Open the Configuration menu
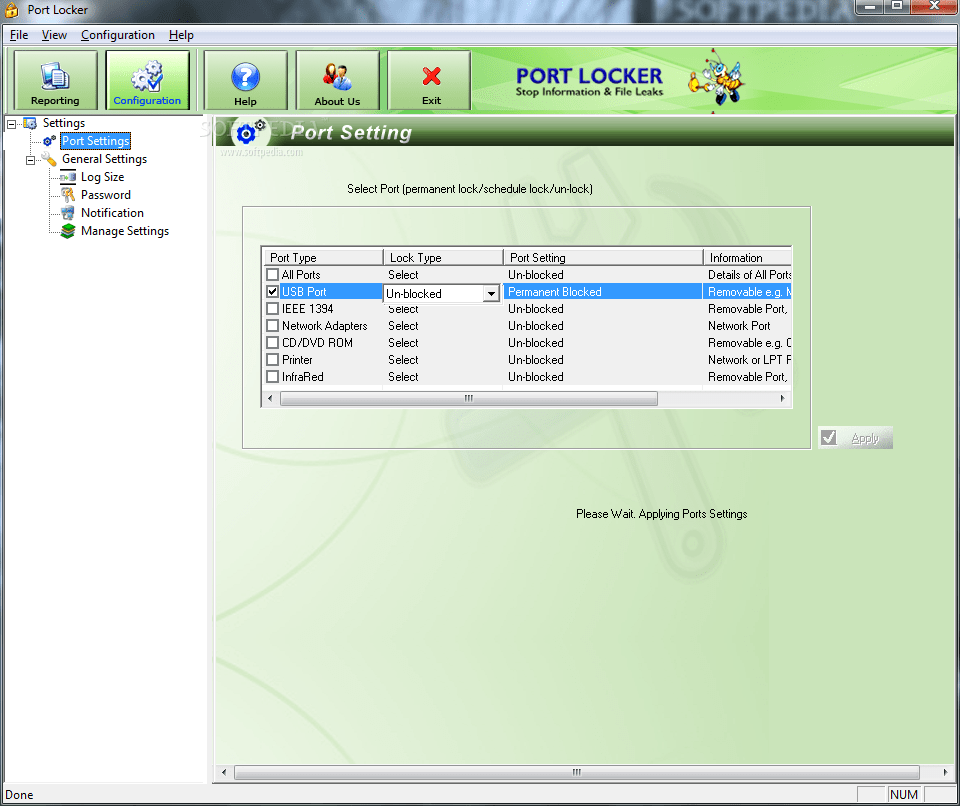This screenshot has height=806, width=960. coord(118,35)
